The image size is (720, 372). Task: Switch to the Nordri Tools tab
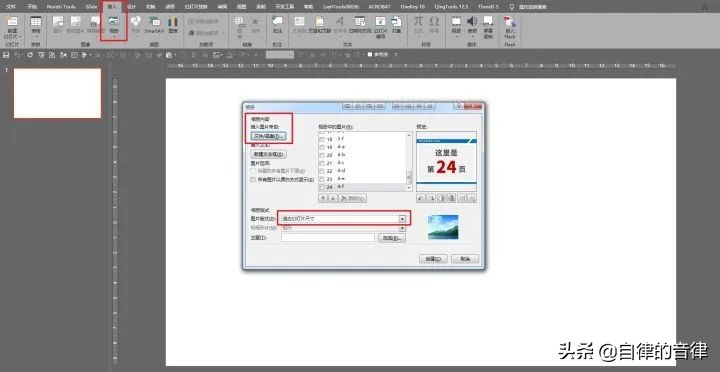[61, 7]
